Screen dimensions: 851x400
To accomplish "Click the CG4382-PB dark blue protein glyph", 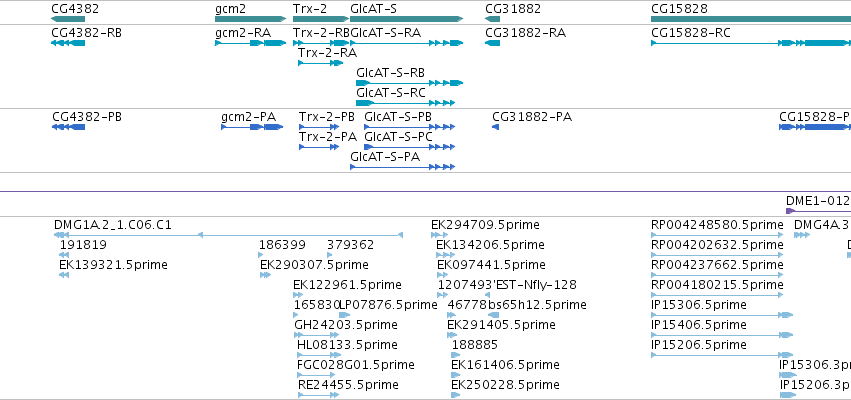I will [68, 127].
